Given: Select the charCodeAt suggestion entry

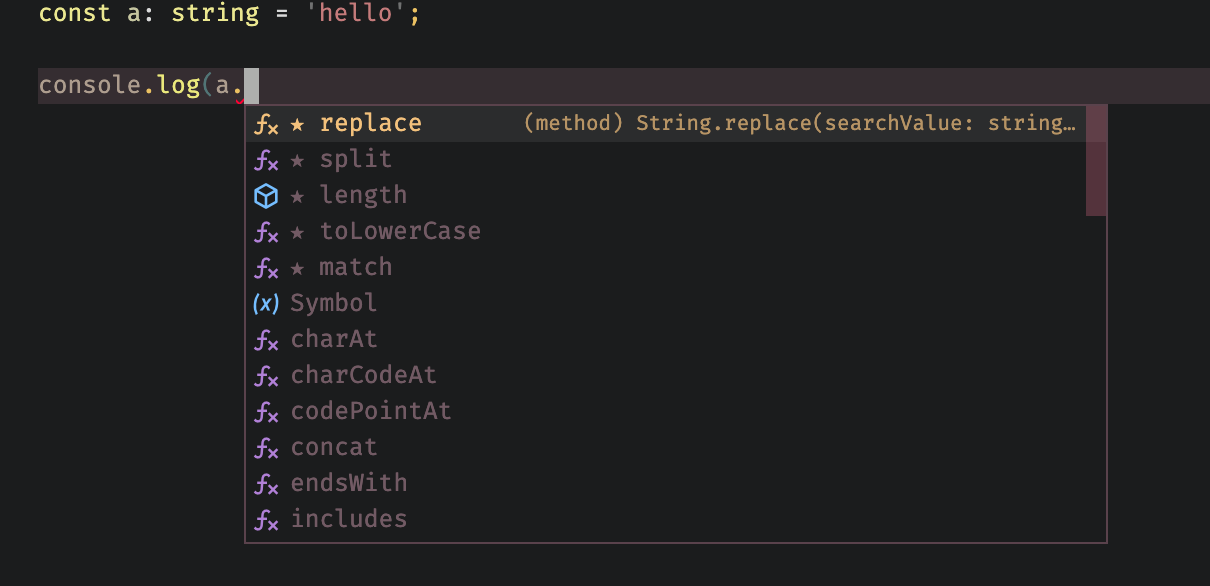Looking at the screenshot, I should click(x=364, y=375).
